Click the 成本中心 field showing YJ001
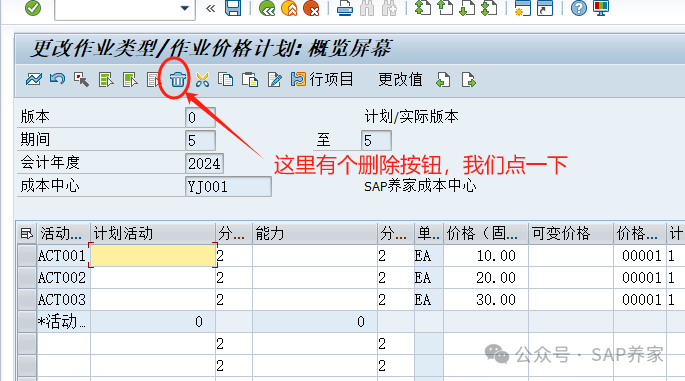Screen dimensions: 685x381 coord(228,187)
